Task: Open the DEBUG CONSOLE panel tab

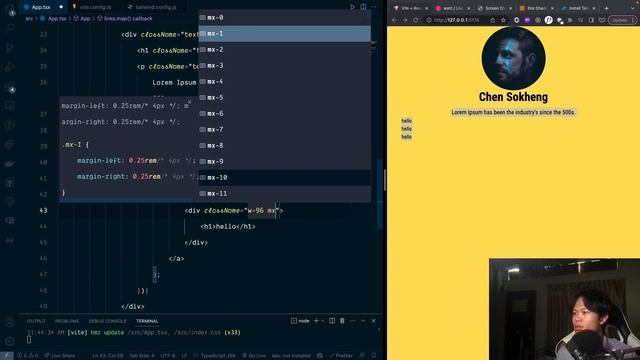Action: pos(107,321)
